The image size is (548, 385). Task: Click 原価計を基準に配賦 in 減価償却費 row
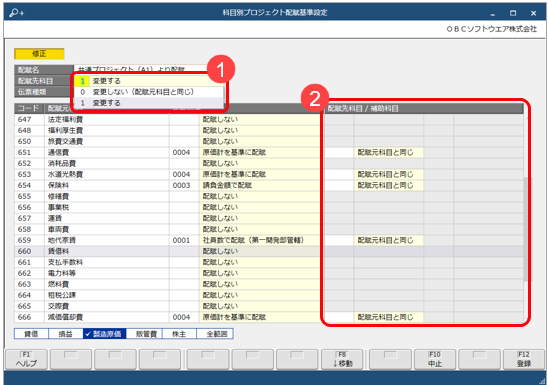tap(259, 317)
